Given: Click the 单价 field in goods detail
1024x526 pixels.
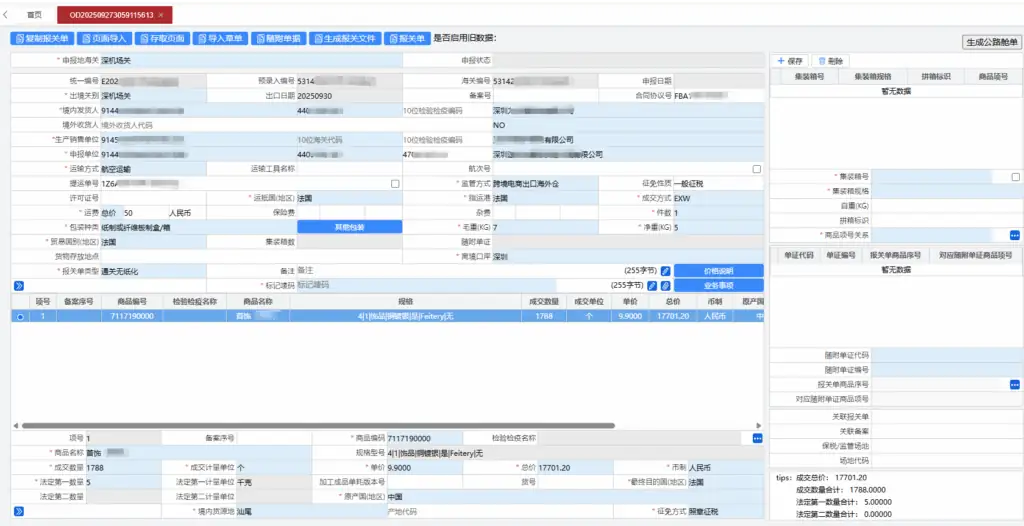Looking at the screenshot, I should [424, 468].
